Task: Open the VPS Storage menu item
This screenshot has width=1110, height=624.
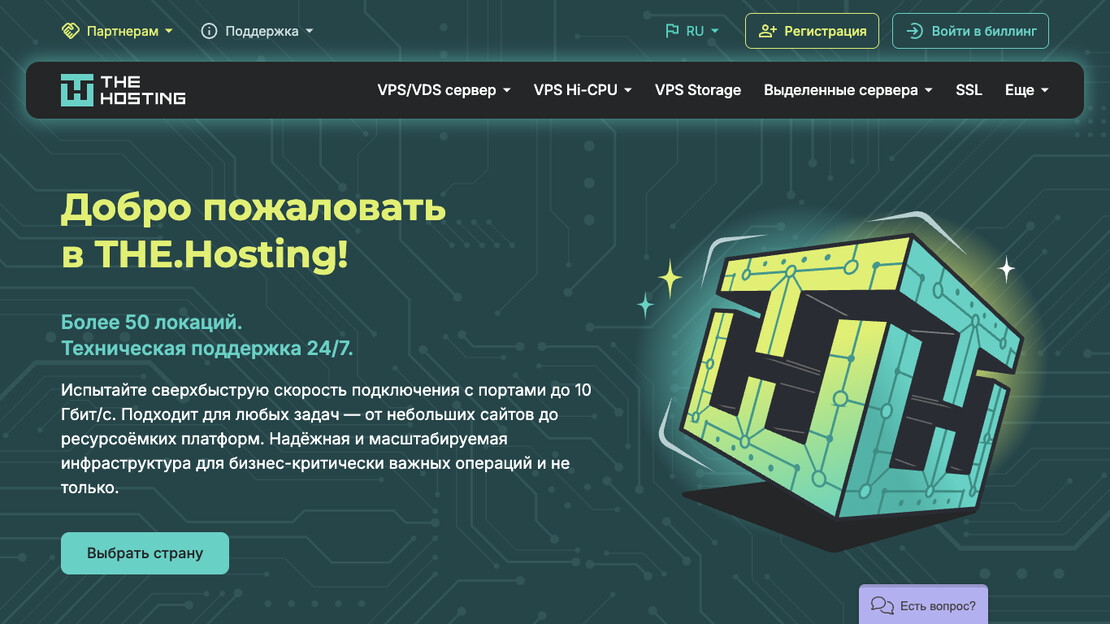Action: pos(698,90)
